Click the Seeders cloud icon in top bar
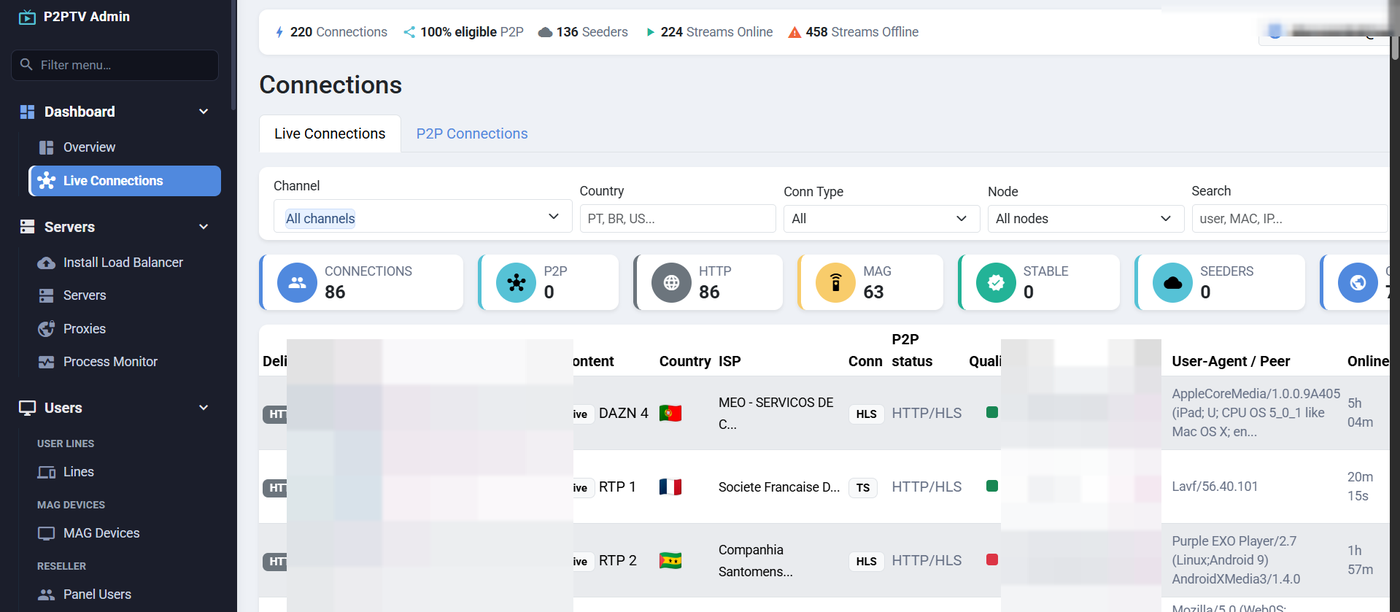Screen dimensions: 1400x612 (x=545, y=32)
